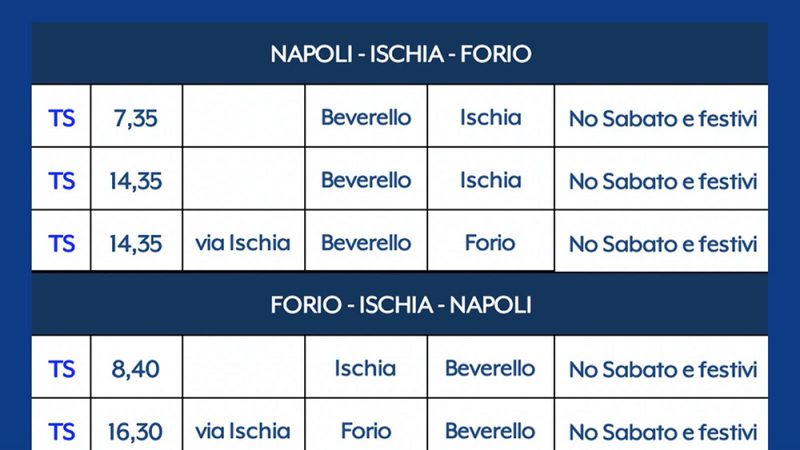Click "No Sabato e festivi" in the 8,40 row
This screenshot has height=450, width=800.
[x=662, y=370]
